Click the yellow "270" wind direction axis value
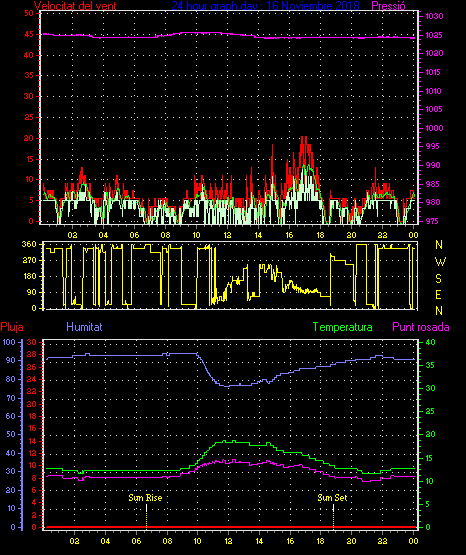The image size is (466, 555). click(29, 261)
